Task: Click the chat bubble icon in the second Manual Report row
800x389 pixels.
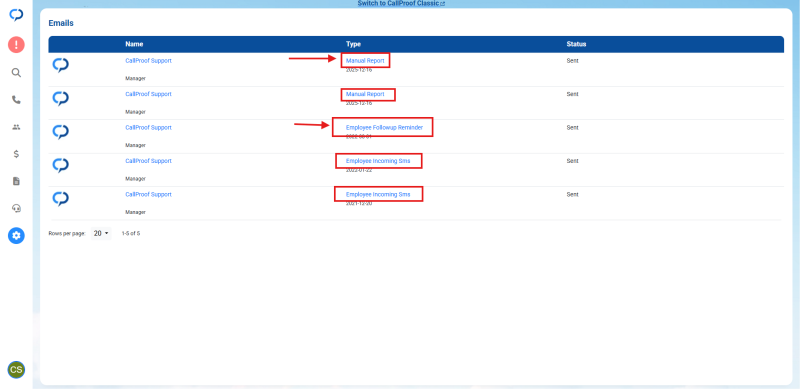Action: coord(61,99)
